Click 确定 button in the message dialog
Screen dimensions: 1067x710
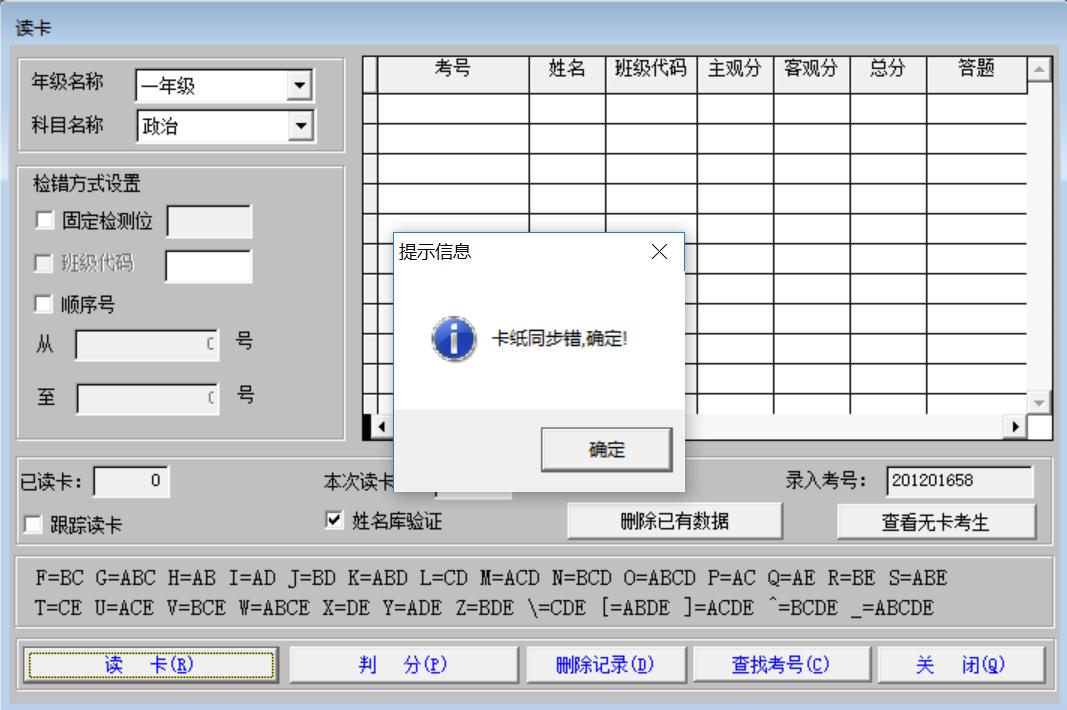pyautogui.click(x=606, y=449)
